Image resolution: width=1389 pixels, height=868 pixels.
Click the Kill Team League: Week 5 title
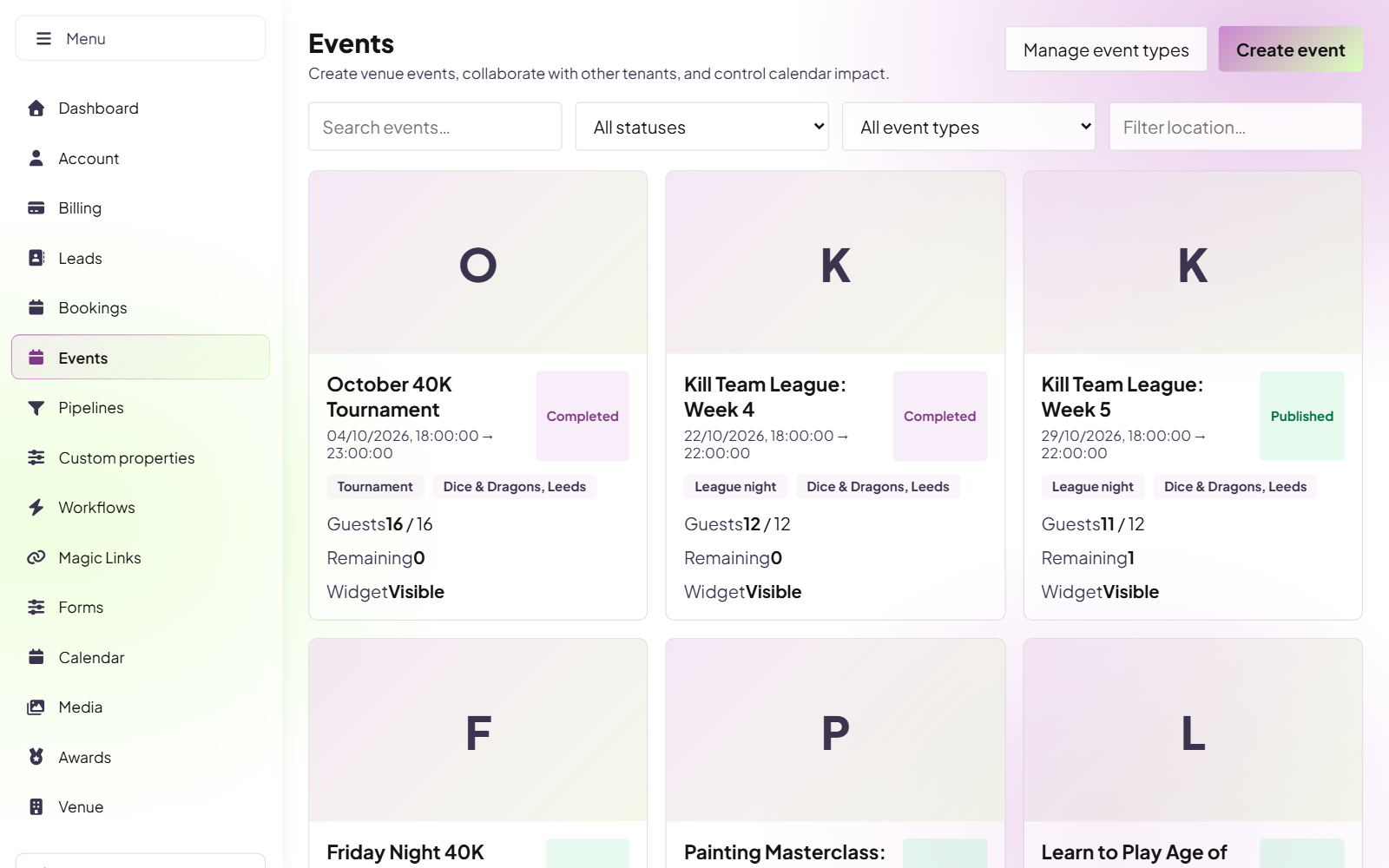tap(1122, 397)
